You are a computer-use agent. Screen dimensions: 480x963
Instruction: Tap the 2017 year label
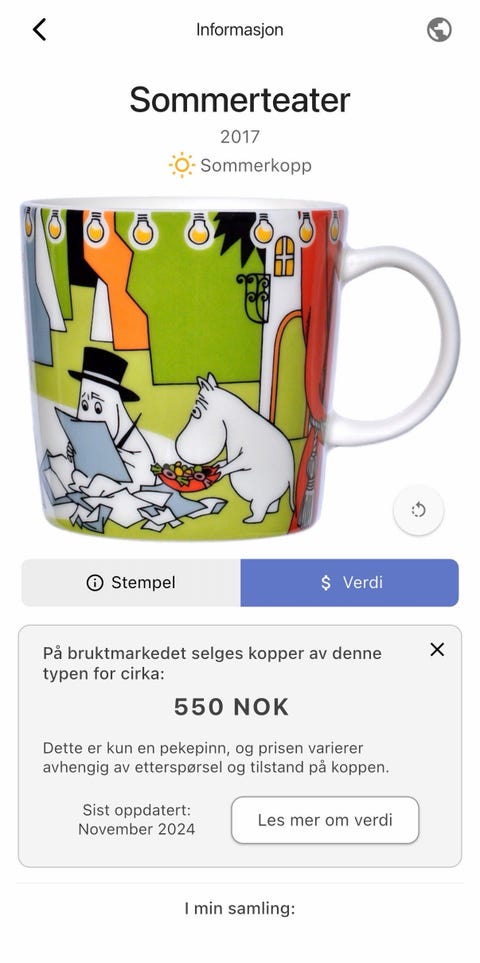(240, 136)
